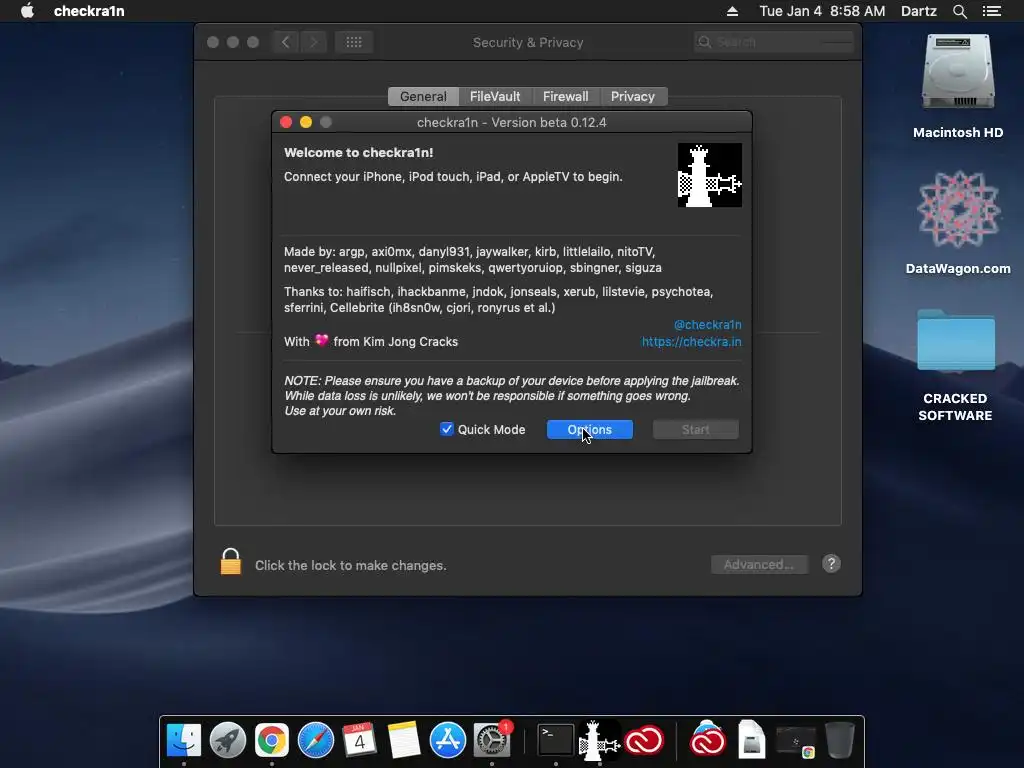Open Finder from the dock

[184, 740]
